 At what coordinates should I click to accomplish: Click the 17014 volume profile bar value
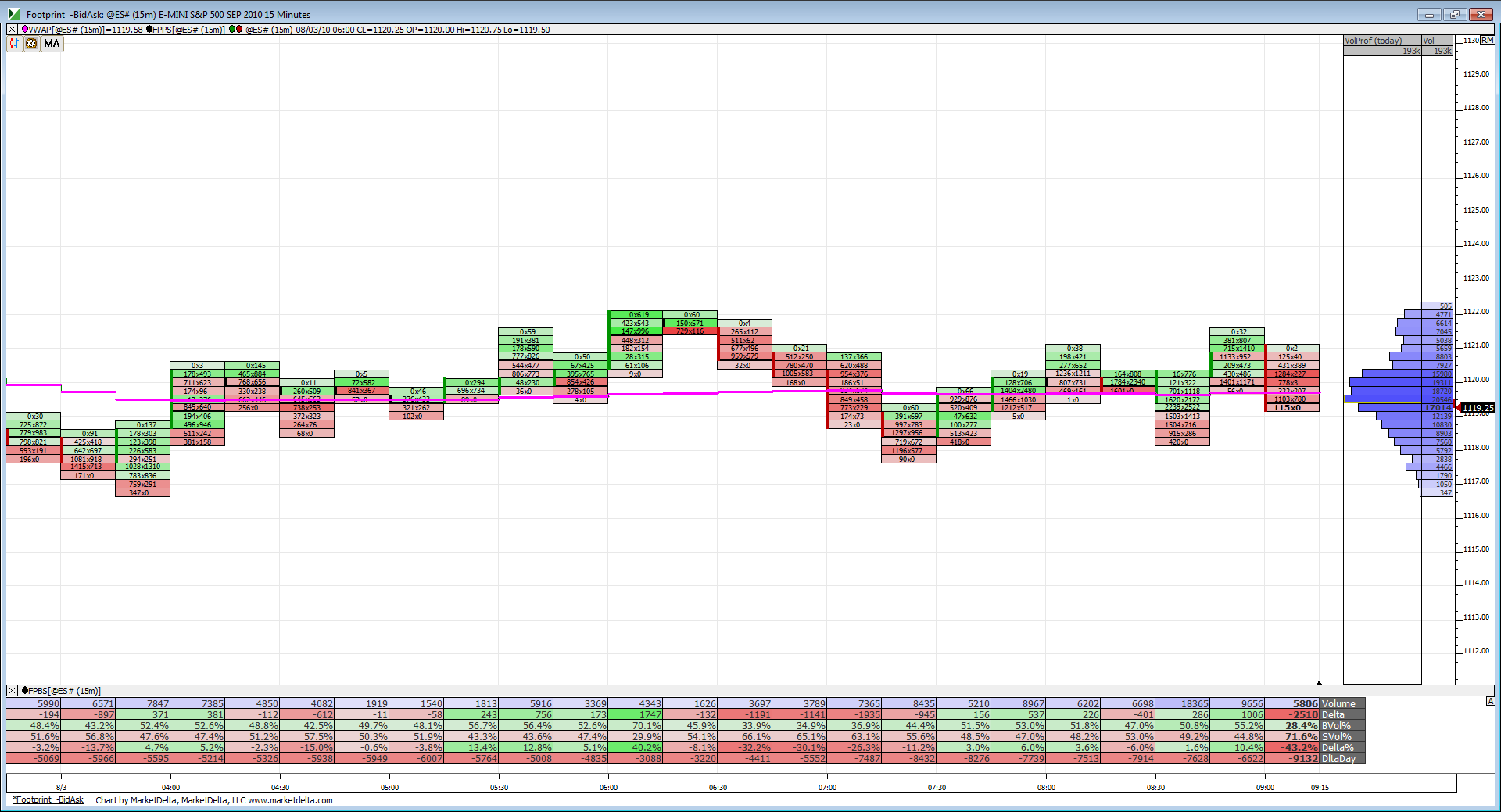[x=1438, y=408]
